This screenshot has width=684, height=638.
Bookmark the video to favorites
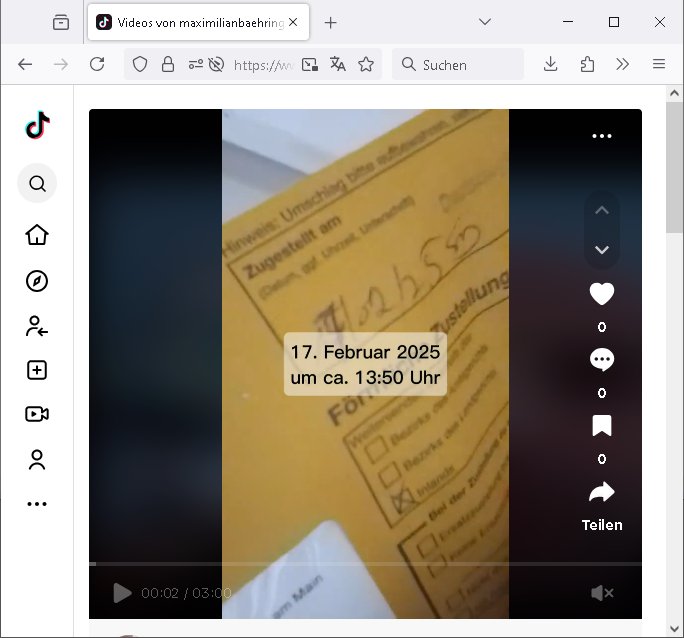point(601,426)
